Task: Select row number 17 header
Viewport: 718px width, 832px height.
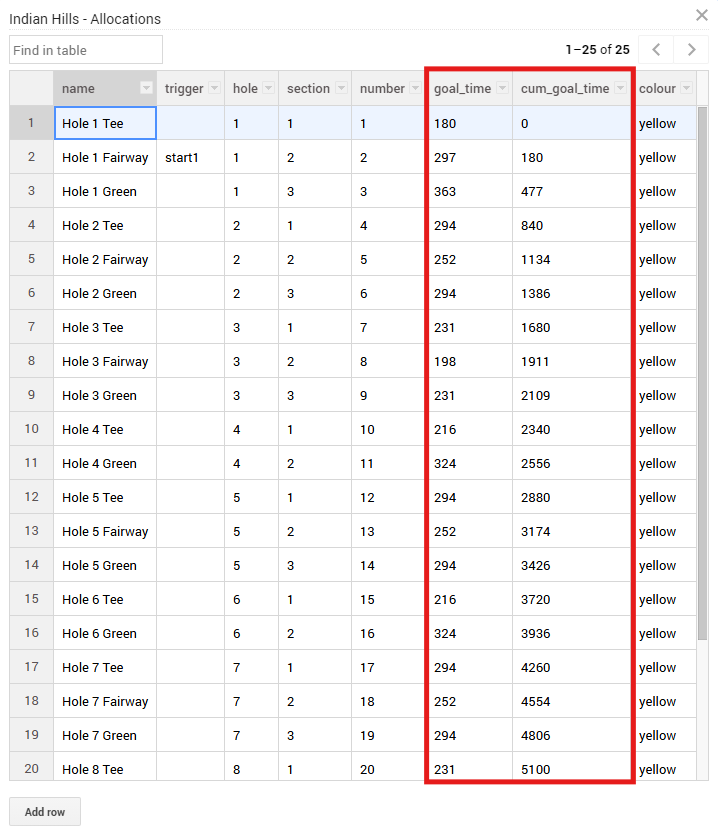Action: (32, 667)
